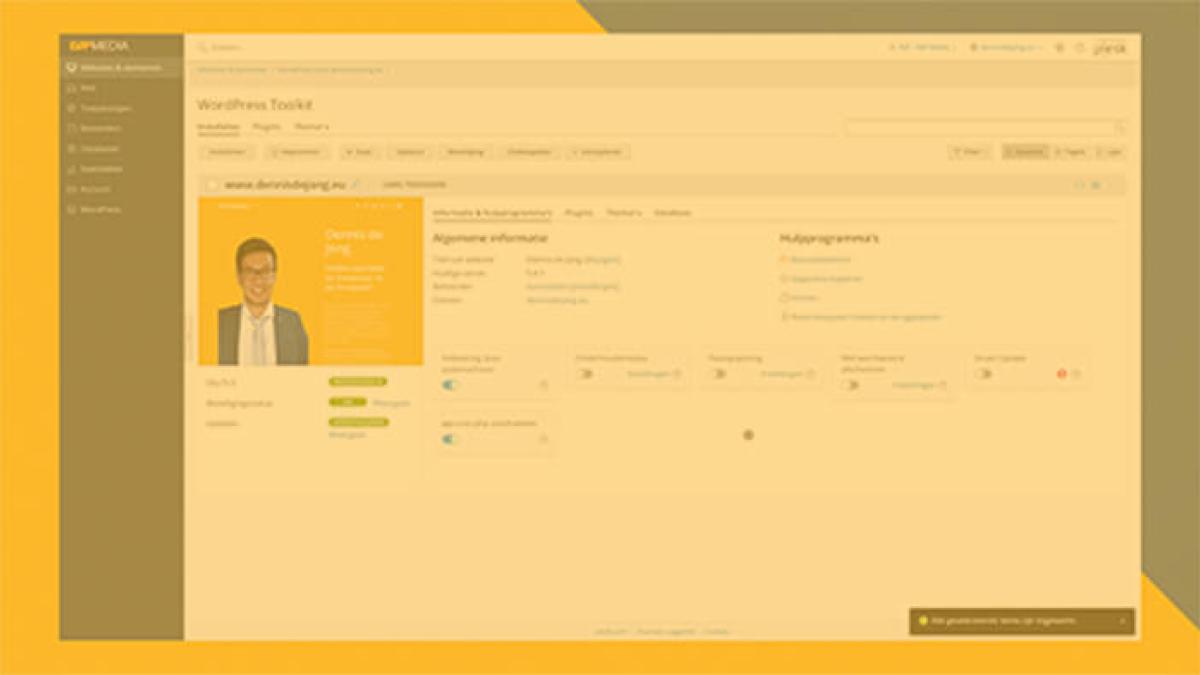Toggle the password protection switch

(x=850, y=385)
